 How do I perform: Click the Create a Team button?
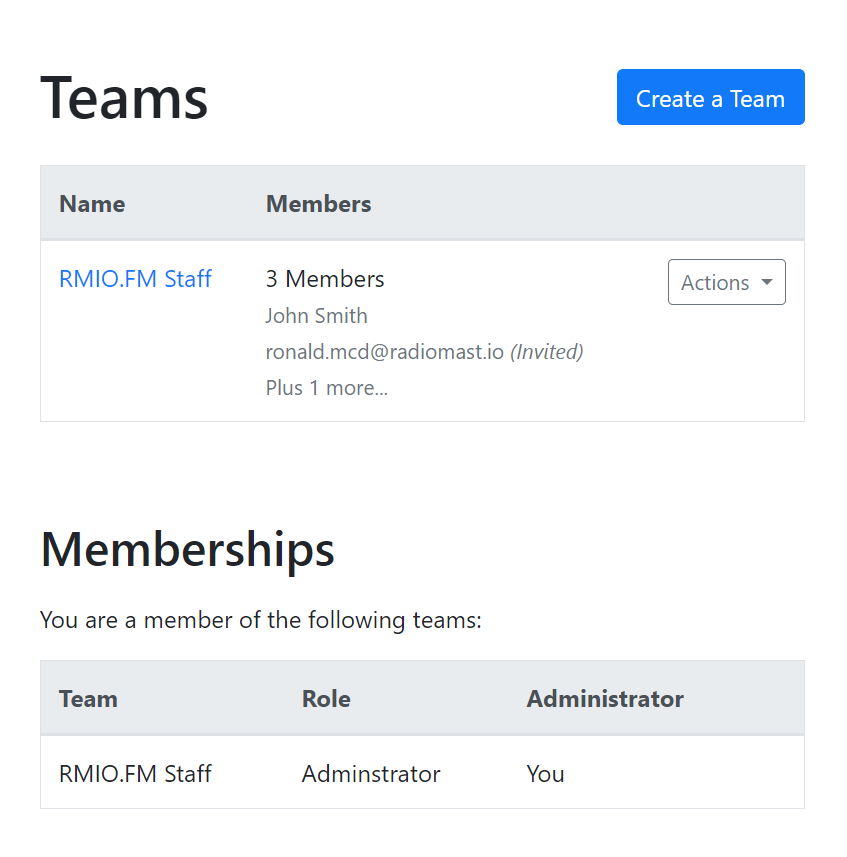pos(710,98)
